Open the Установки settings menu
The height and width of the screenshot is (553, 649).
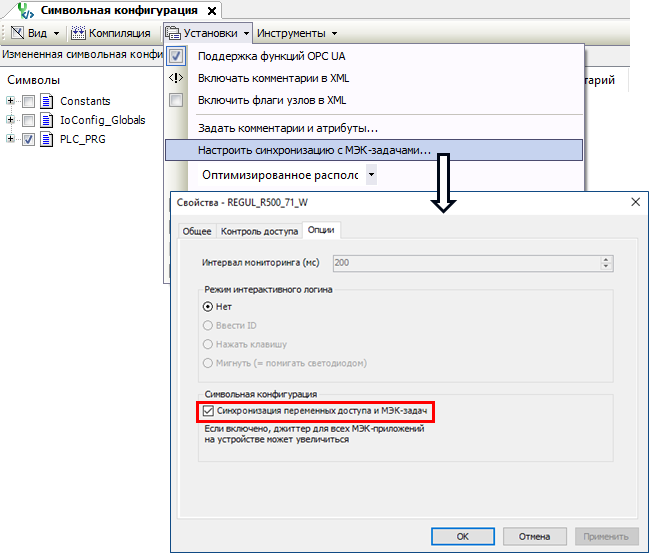click(207, 33)
